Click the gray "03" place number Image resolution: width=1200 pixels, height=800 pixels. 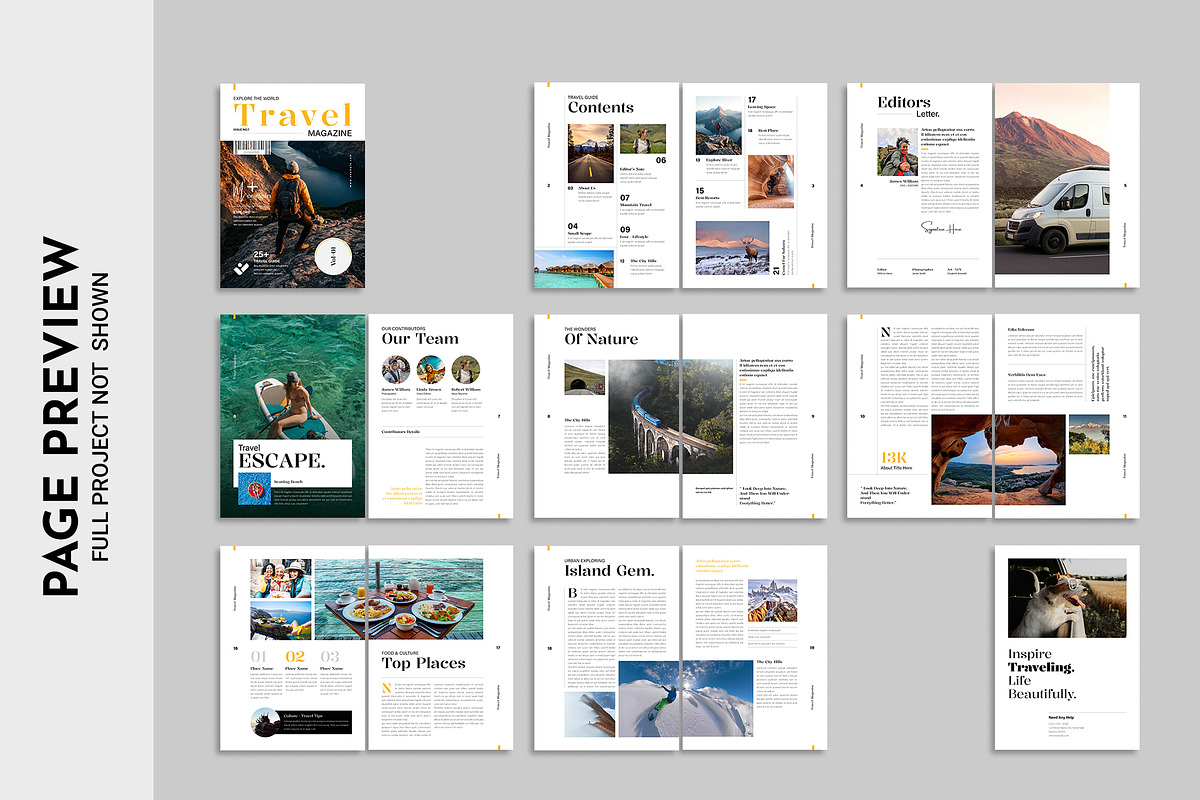pyautogui.click(x=331, y=656)
